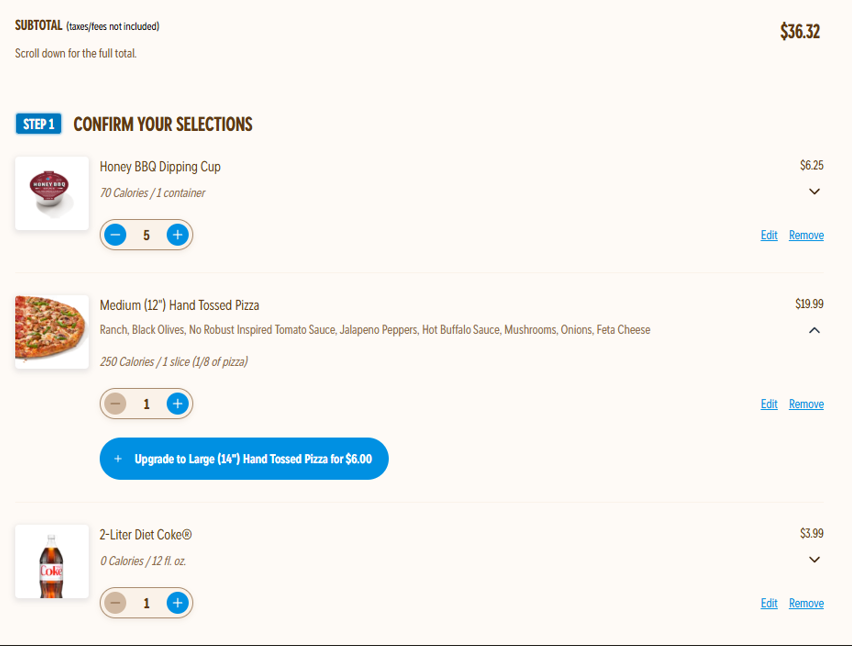Remove the Medium Hand Tossed Pizza
This screenshot has height=646, width=852.
coord(806,404)
